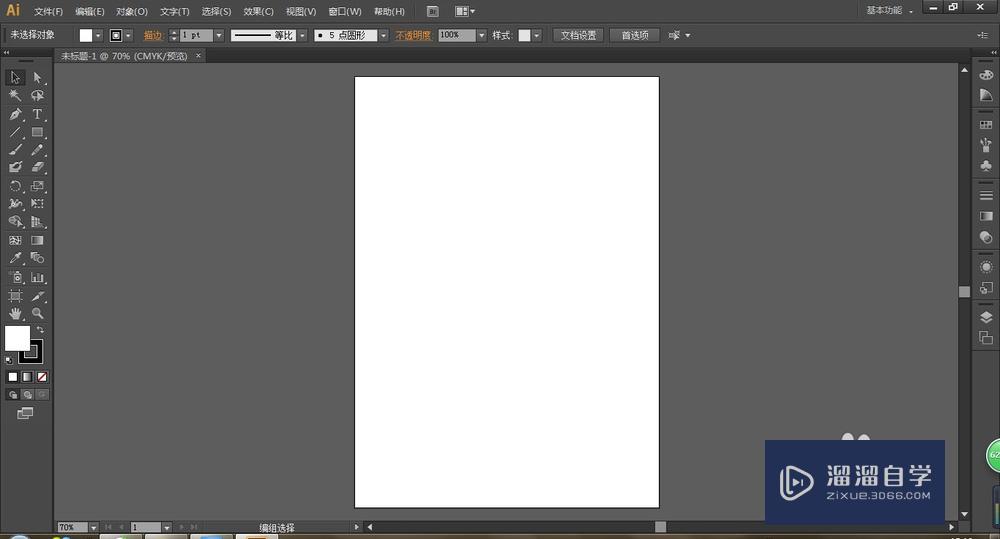
Task: Swap fill and stroke colors
Action: tap(40, 330)
